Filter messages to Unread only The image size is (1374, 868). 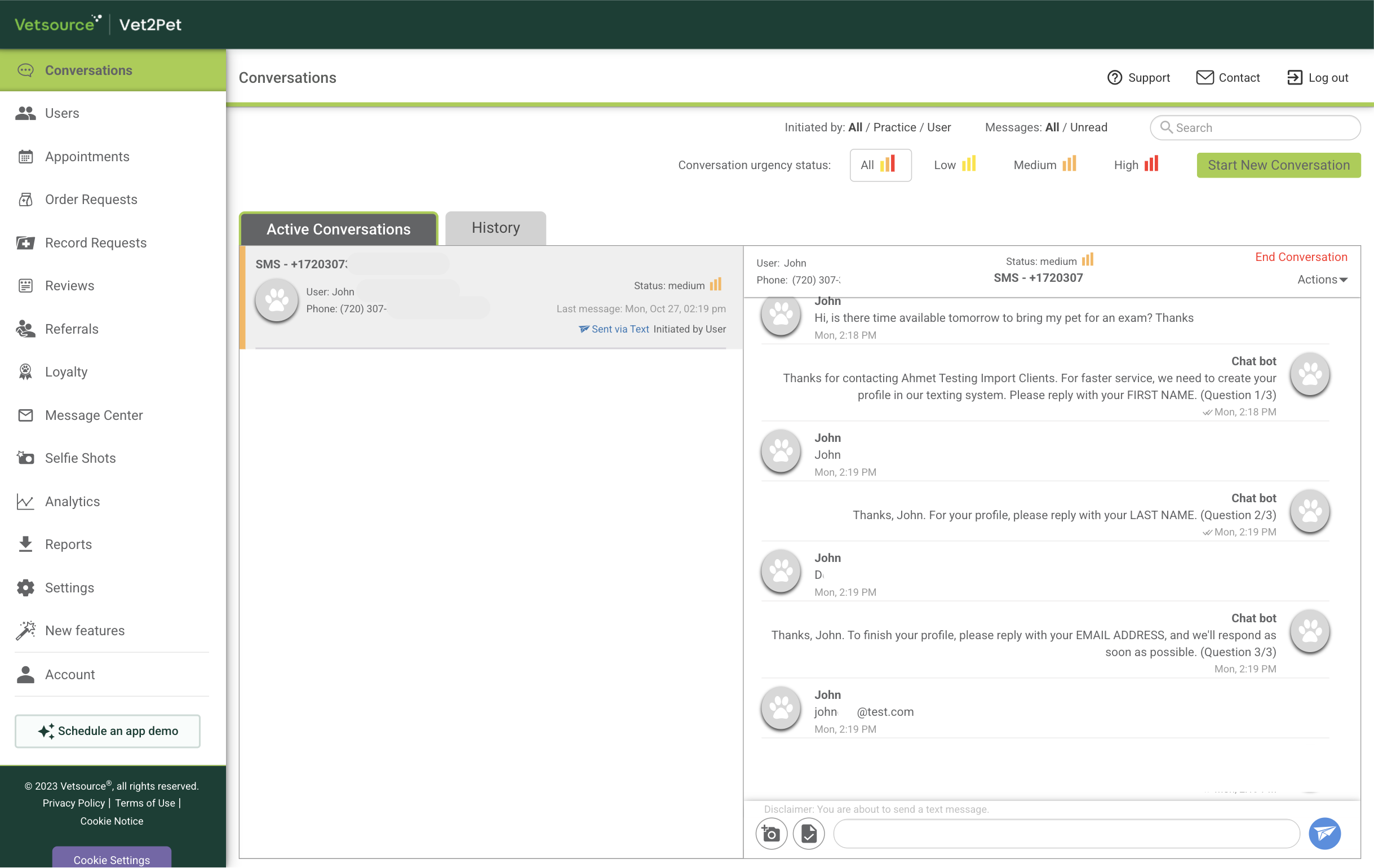point(1088,127)
